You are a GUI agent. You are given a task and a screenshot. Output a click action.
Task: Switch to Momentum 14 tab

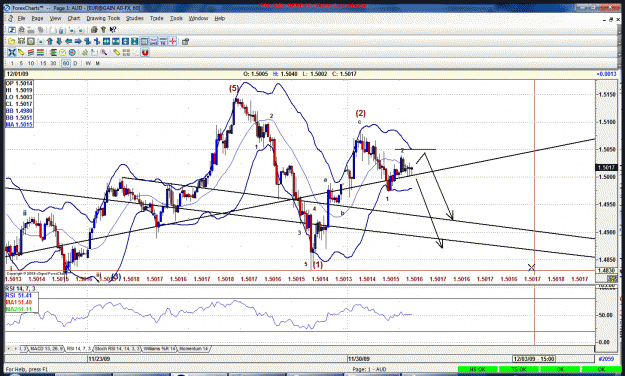click(194, 348)
